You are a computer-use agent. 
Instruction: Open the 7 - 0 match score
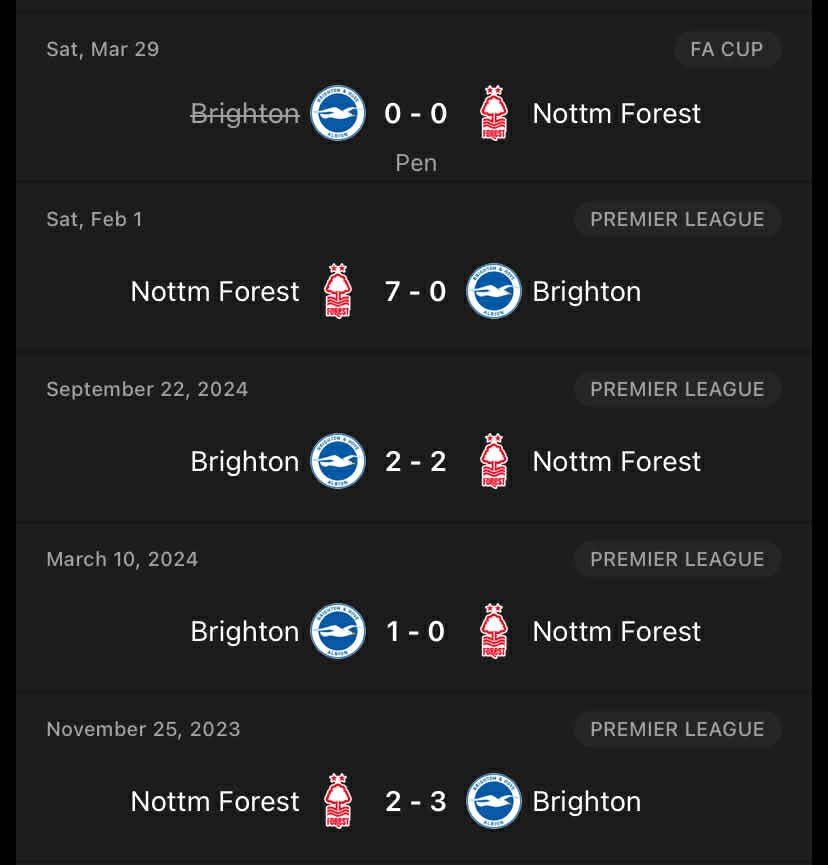click(x=415, y=291)
